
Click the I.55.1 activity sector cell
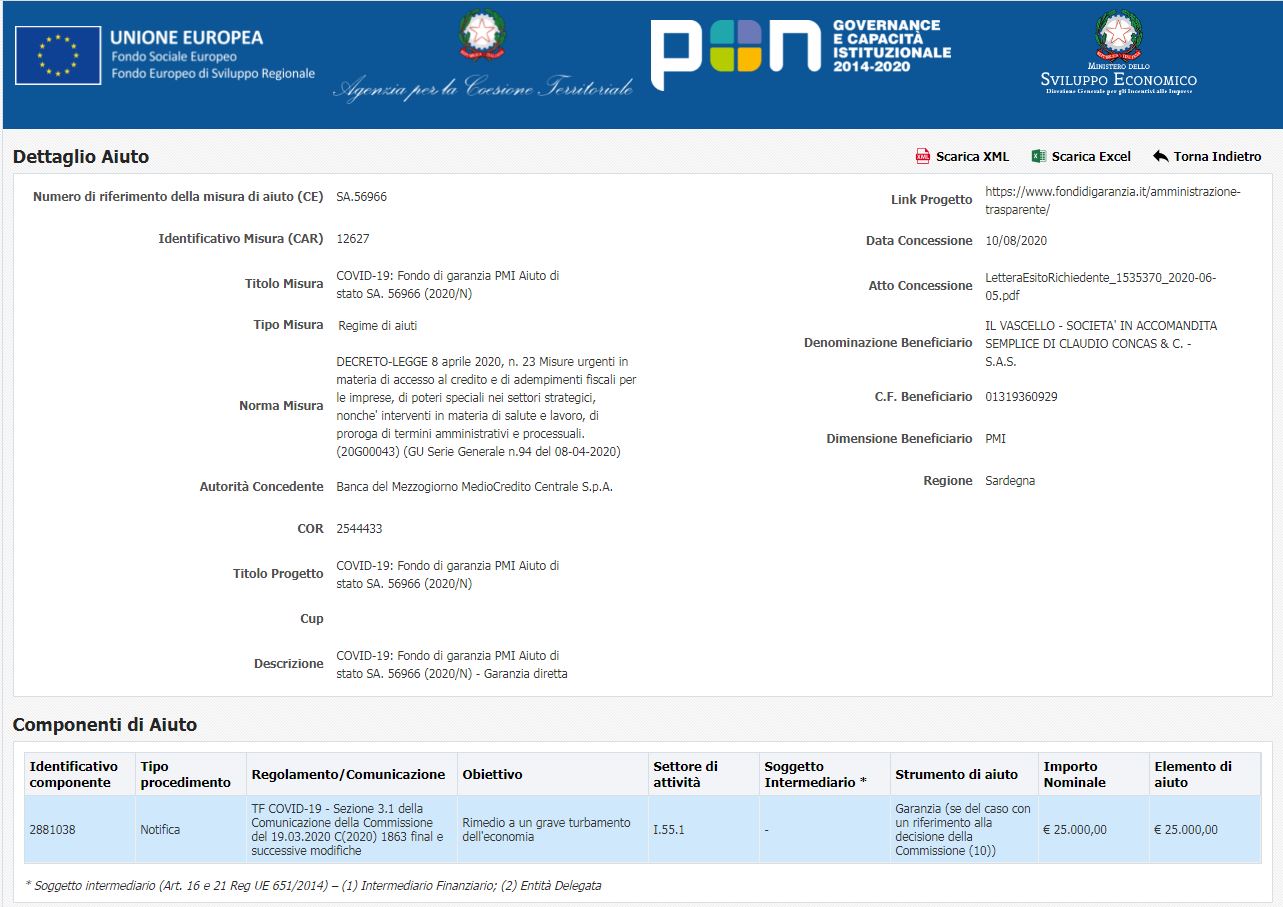point(703,829)
